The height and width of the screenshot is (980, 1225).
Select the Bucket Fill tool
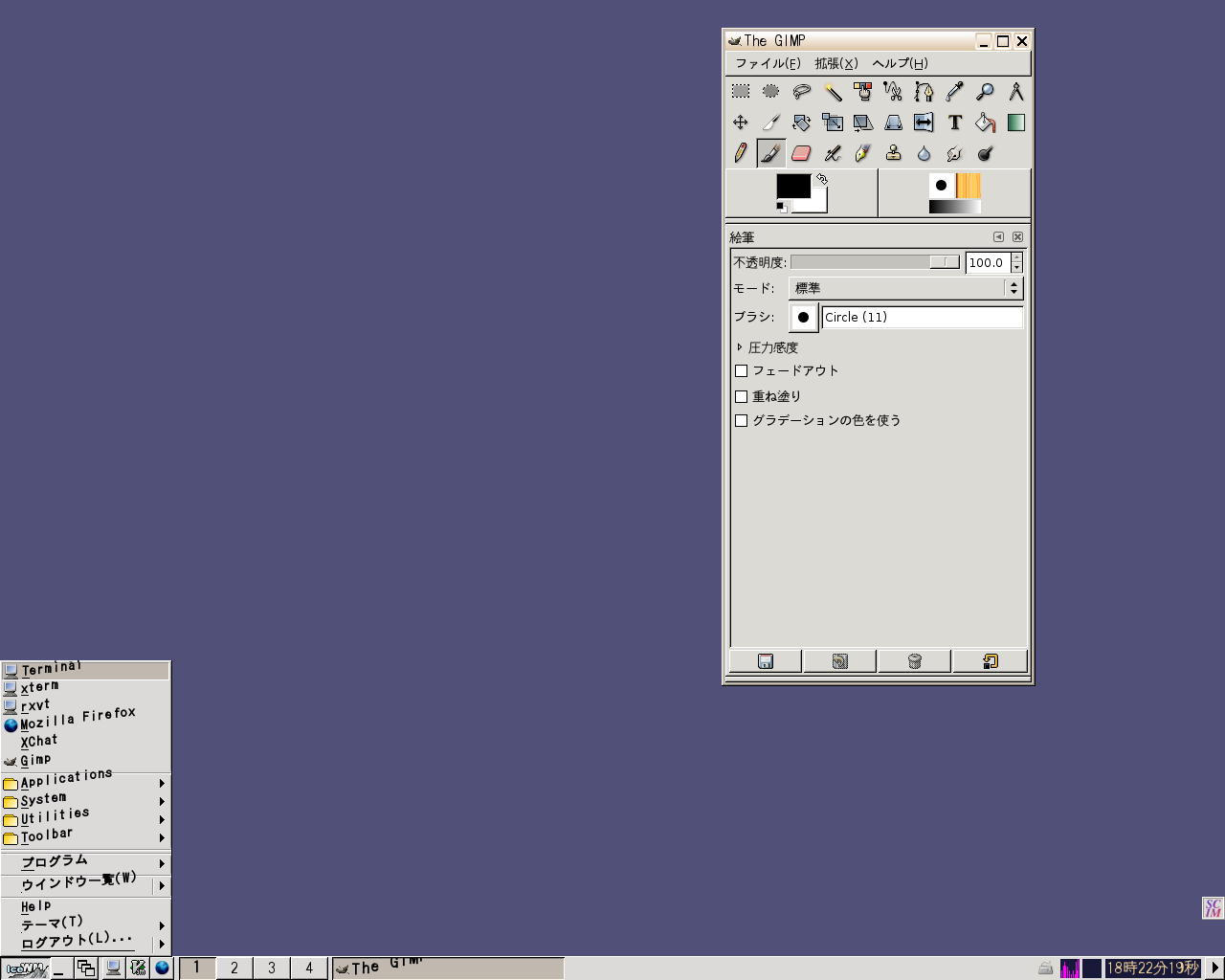click(x=986, y=122)
